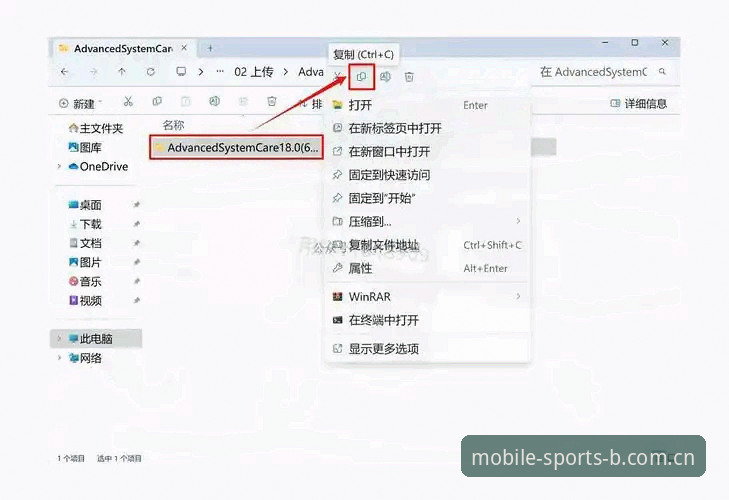
Task: Open OneDrive in the sidebar
Action: [99, 167]
